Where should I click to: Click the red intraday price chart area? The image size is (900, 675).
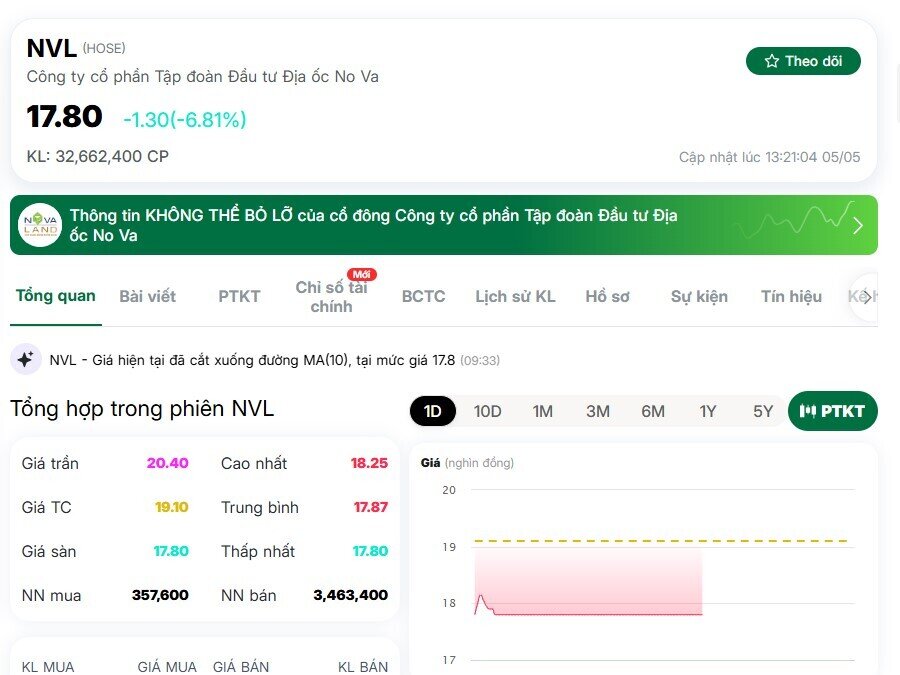588,581
